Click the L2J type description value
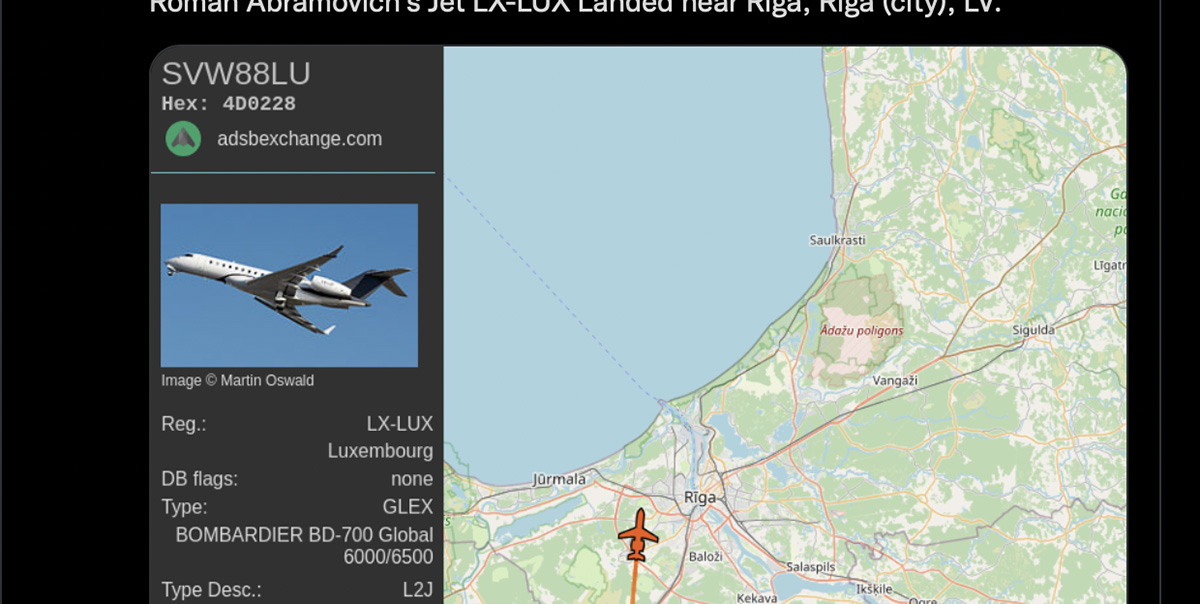 click(417, 590)
